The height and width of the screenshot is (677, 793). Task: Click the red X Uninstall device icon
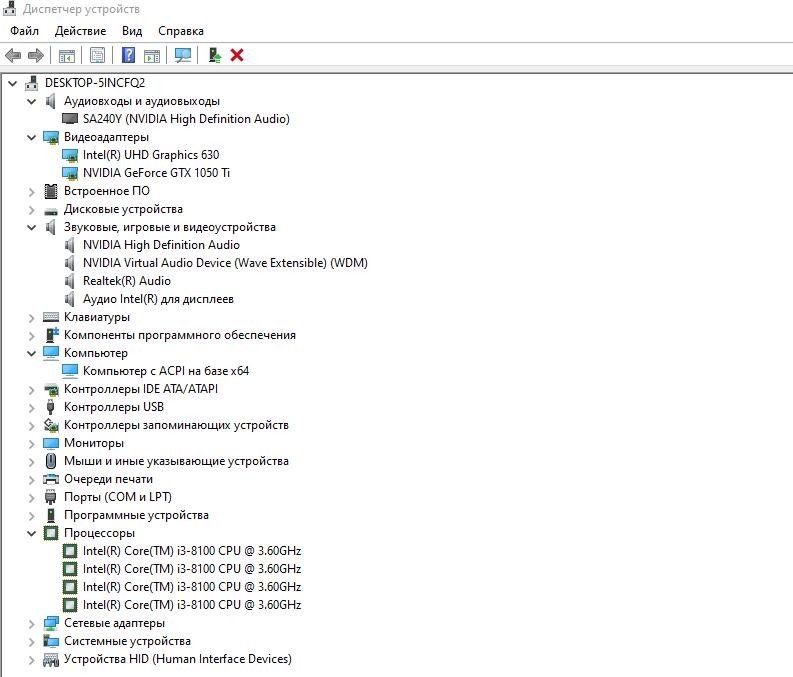point(237,55)
